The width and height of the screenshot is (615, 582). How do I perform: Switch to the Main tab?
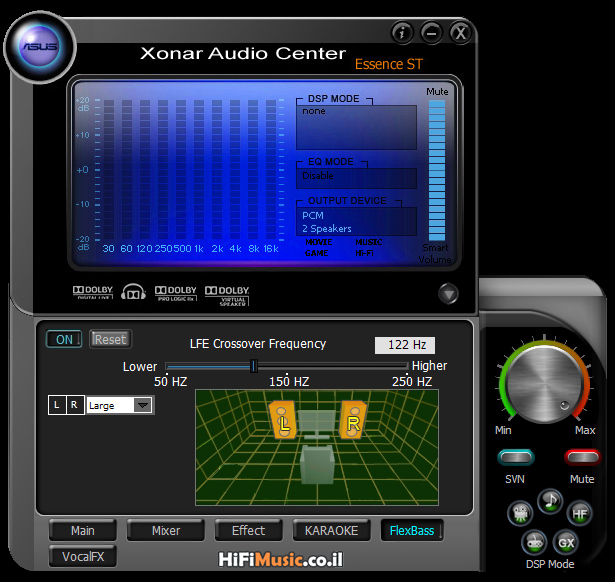point(83,531)
